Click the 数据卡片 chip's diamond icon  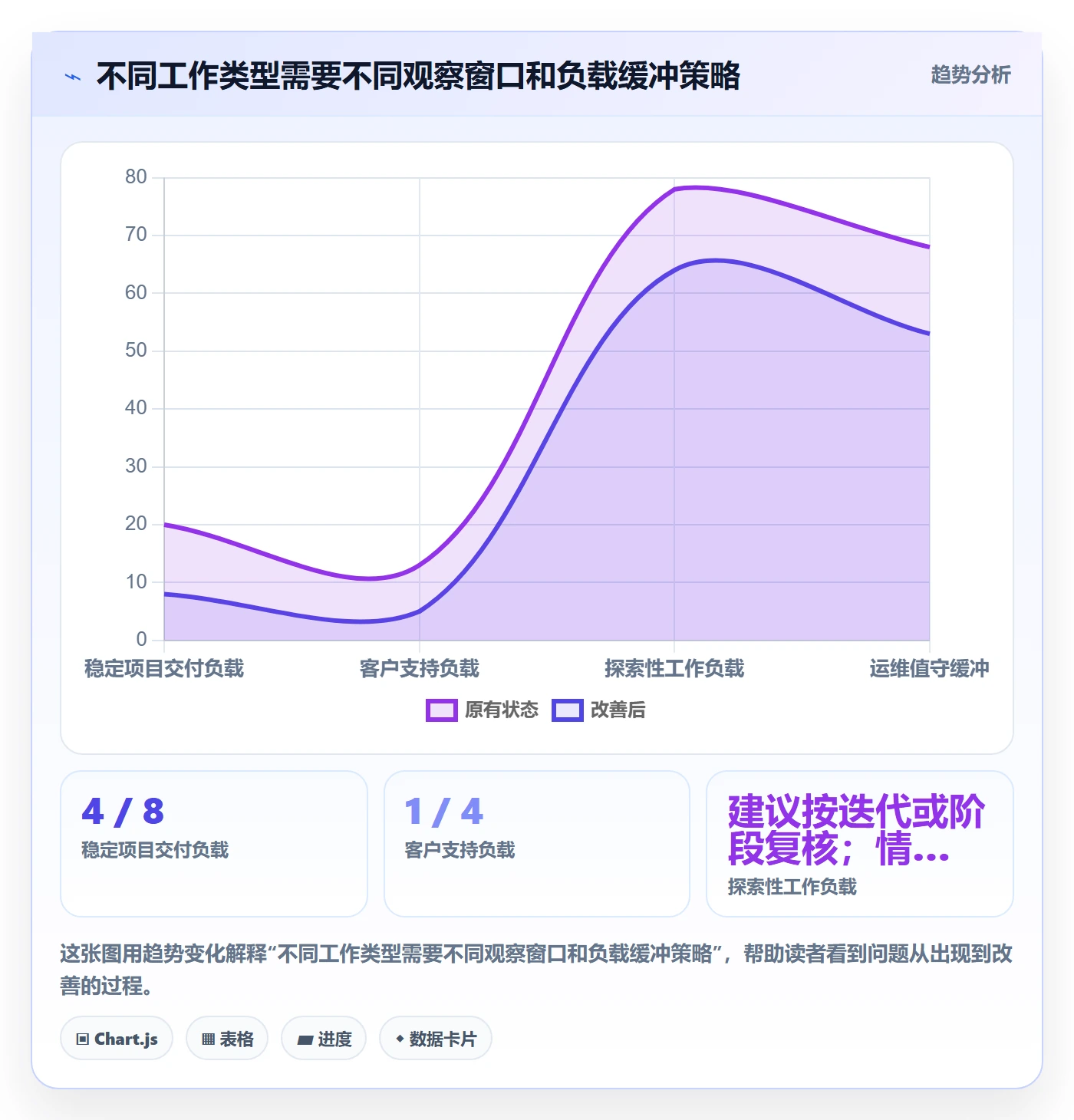[400, 1039]
